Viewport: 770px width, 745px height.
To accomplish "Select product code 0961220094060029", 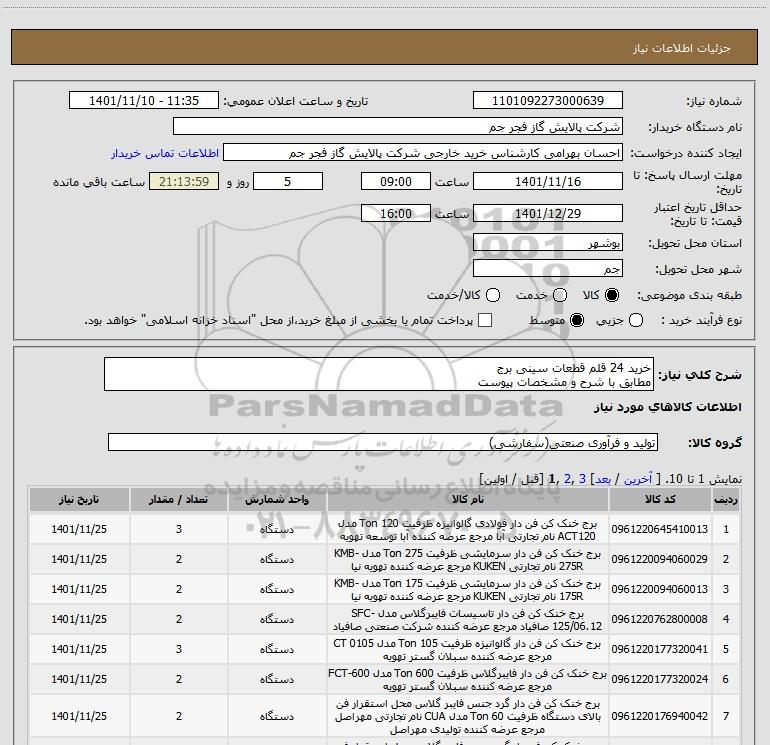I will tap(660, 559).
